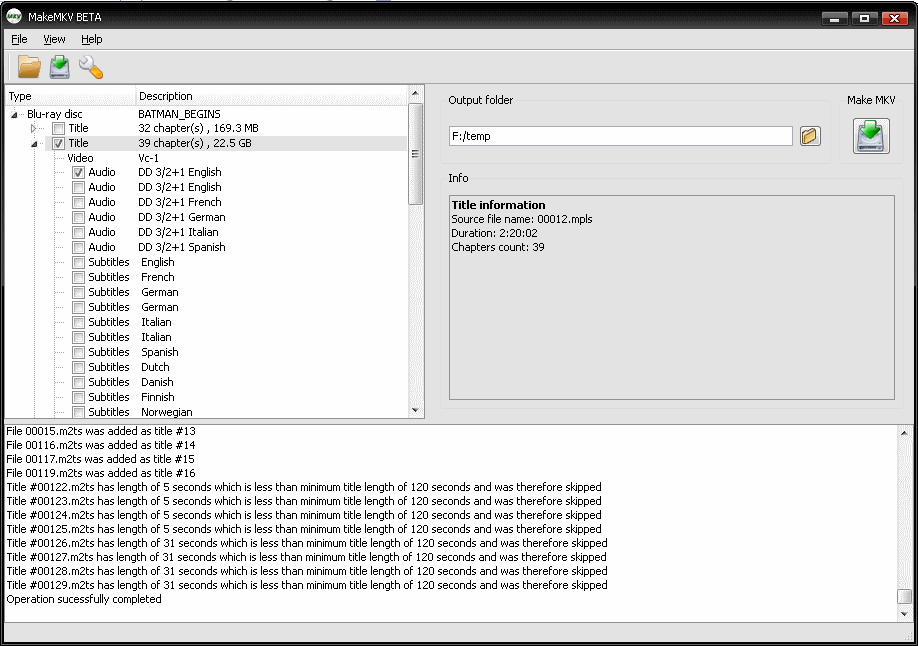
Task: Collapse the Blu-ray disc tree node
Action: [x=14, y=115]
